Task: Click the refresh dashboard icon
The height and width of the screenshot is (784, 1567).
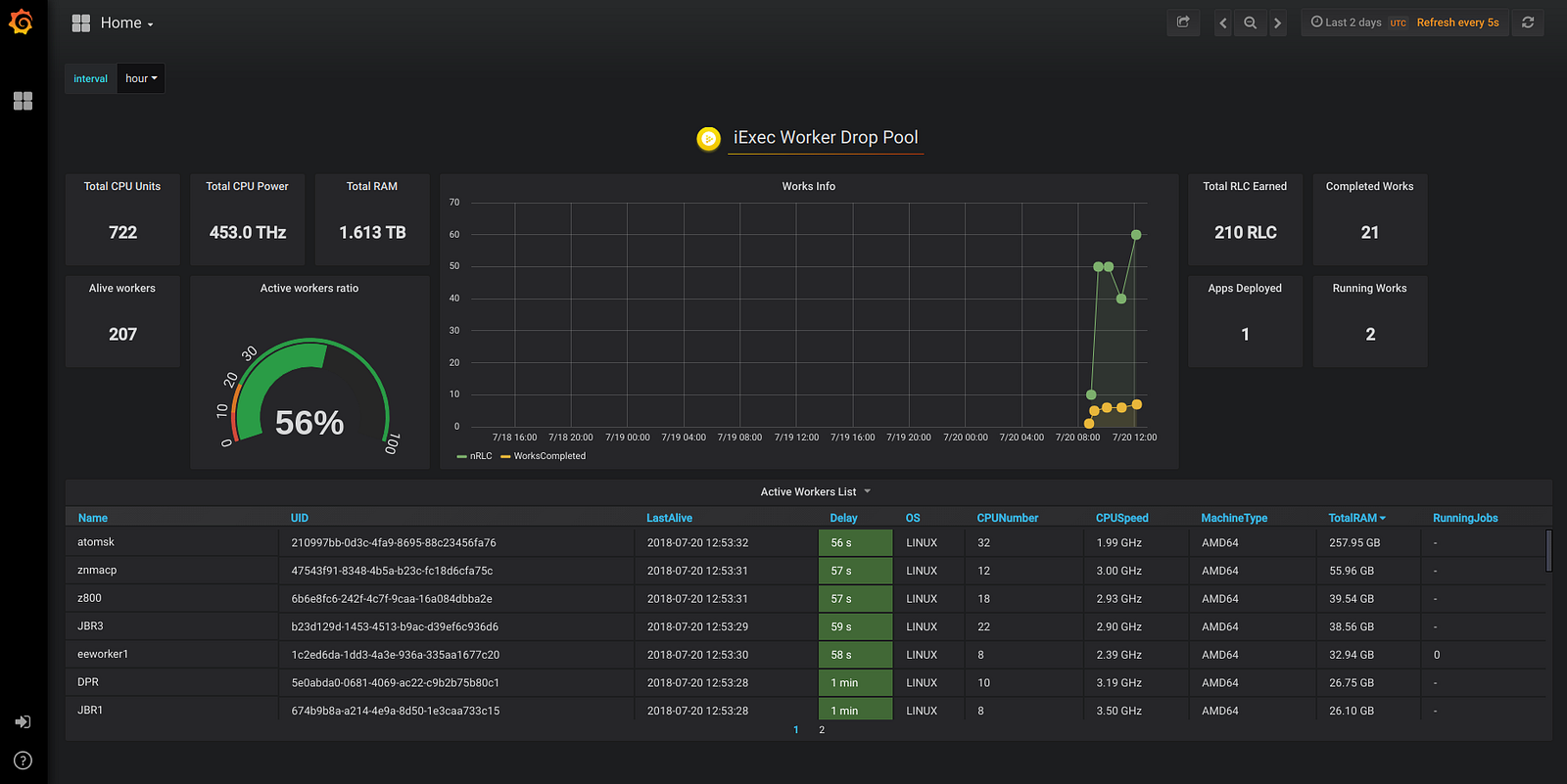Action: [1528, 23]
